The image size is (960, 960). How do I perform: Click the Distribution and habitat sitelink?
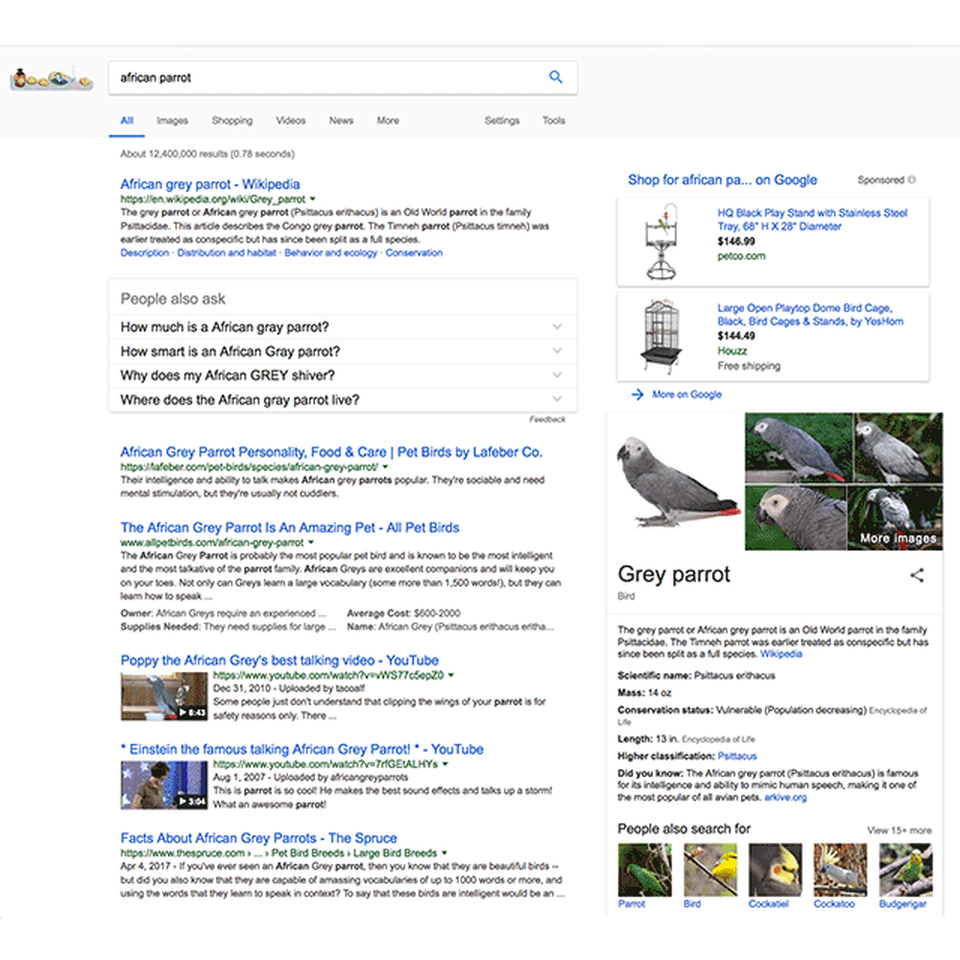click(x=227, y=253)
